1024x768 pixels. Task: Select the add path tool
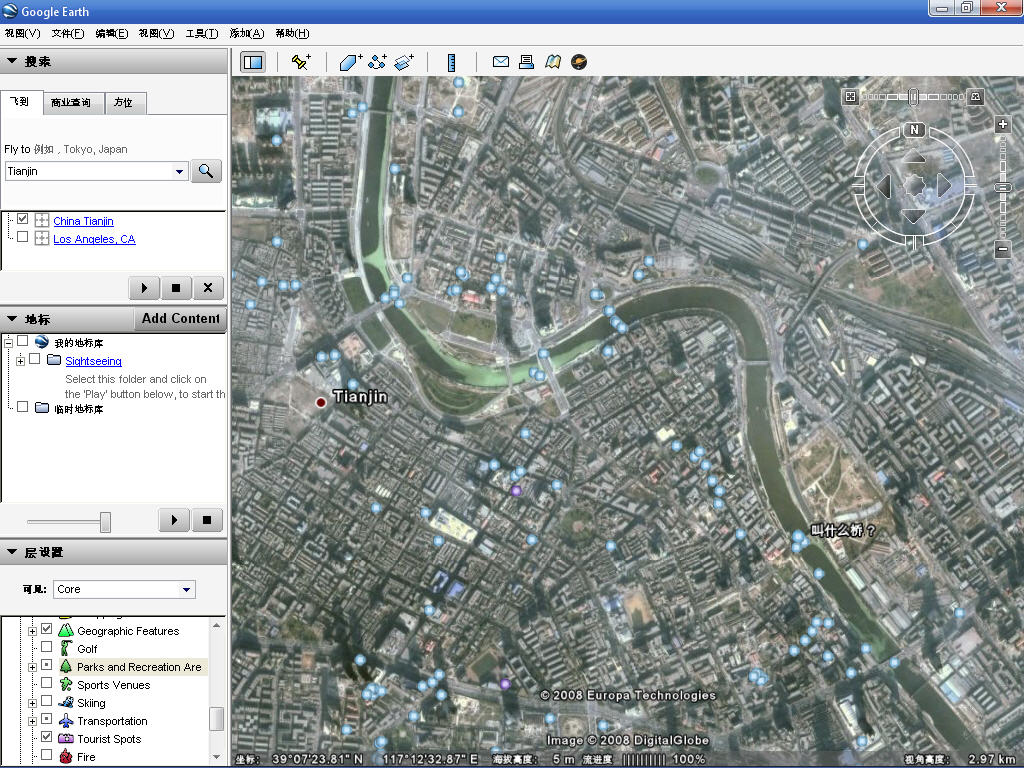click(x=377, y=62)
